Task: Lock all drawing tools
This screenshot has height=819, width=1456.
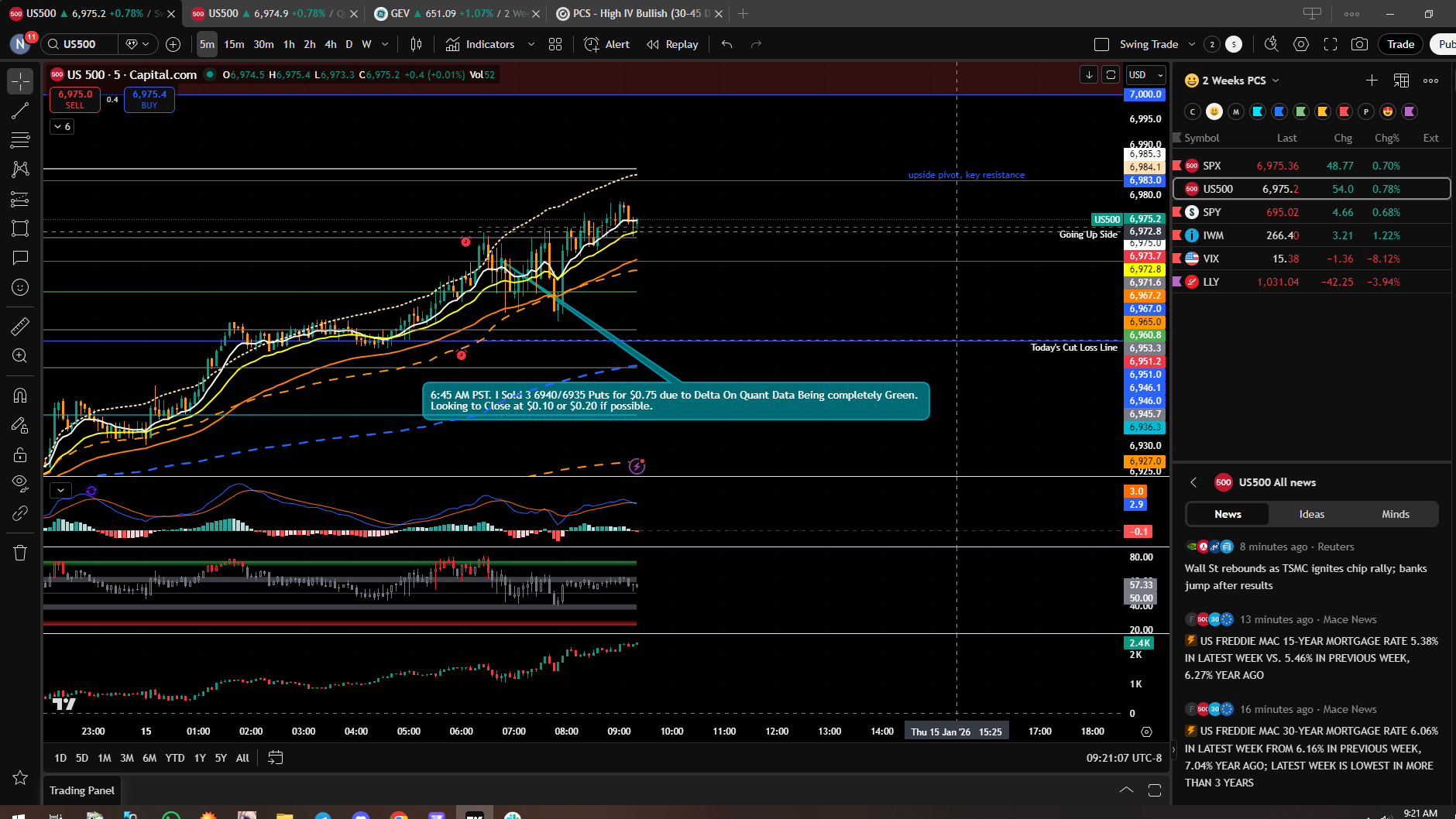Action: 20,454
